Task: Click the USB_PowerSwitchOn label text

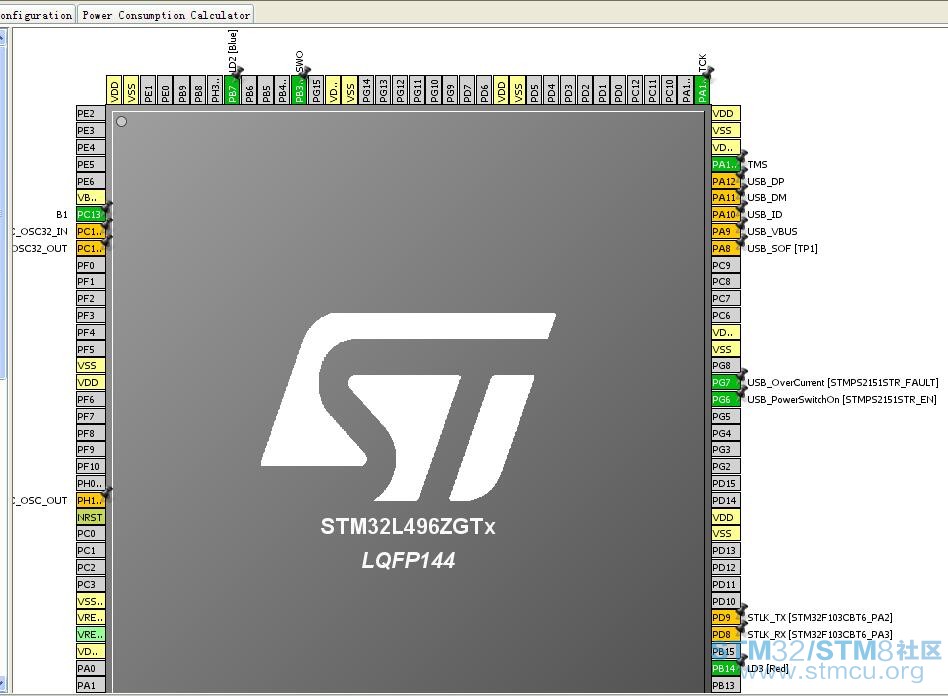Action: 842,400
